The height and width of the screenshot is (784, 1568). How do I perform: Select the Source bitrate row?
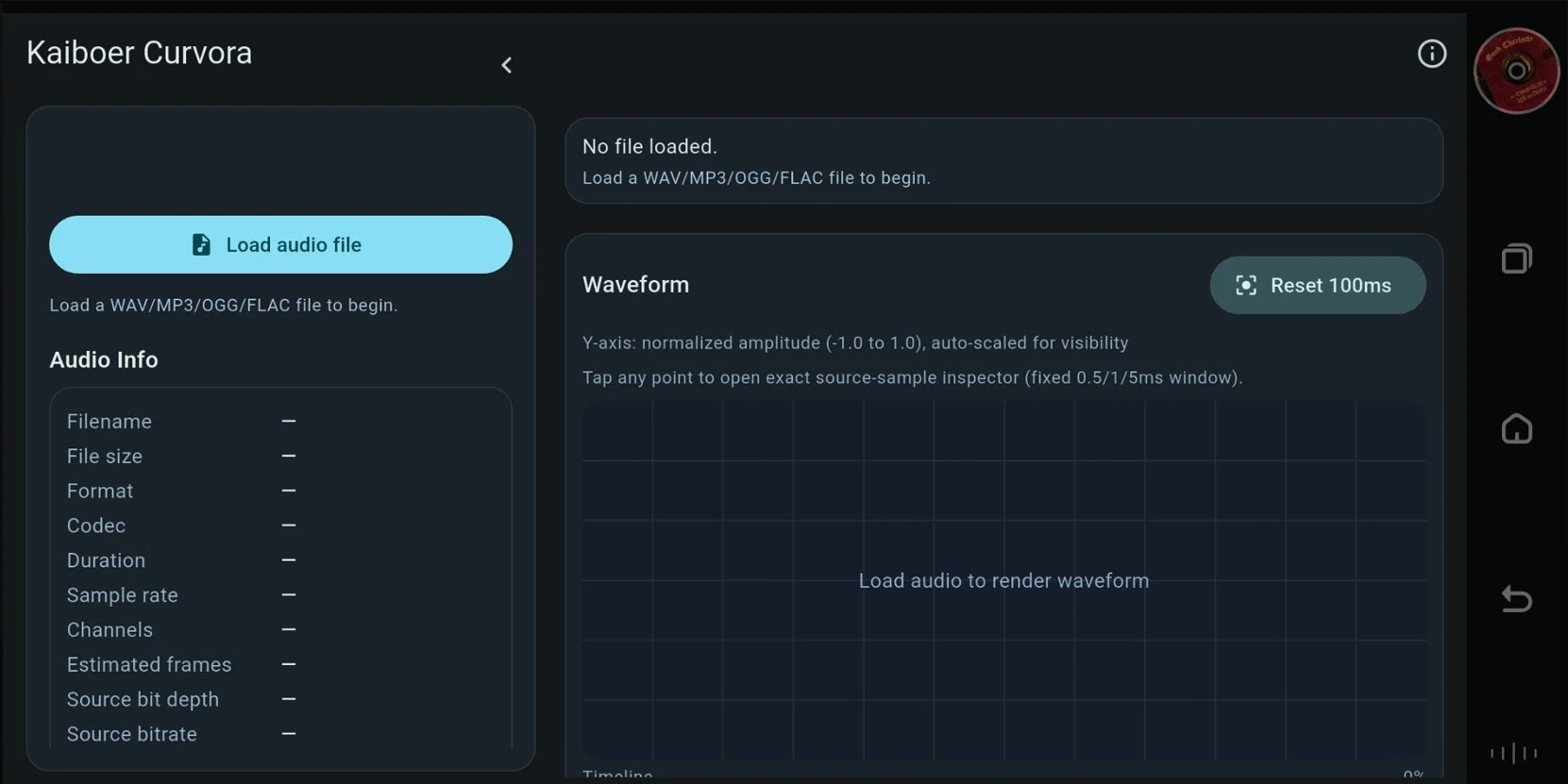pyautogui.click(x=280, y=734)
